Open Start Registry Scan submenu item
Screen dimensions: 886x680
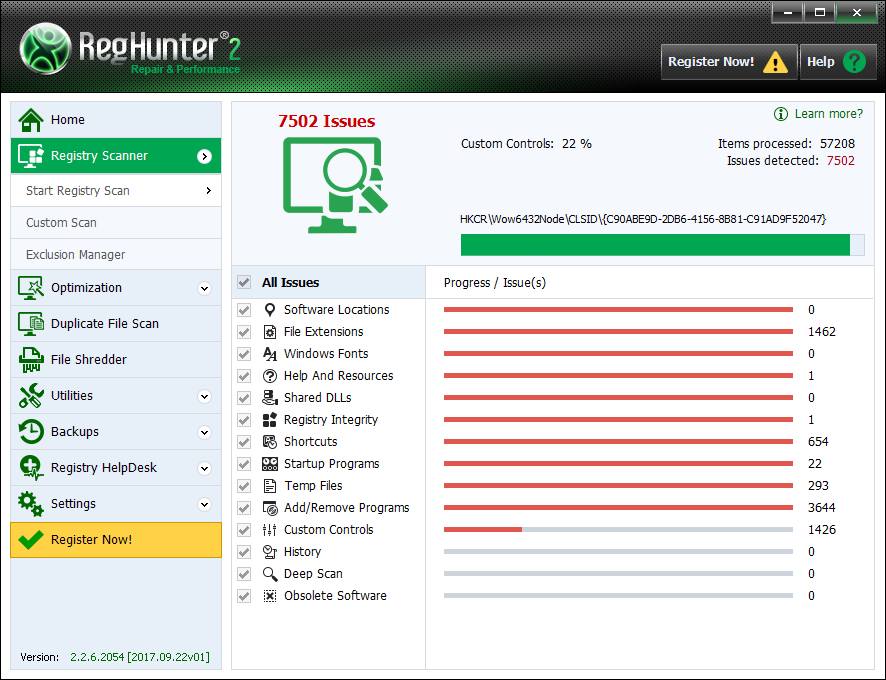point(116,190)
